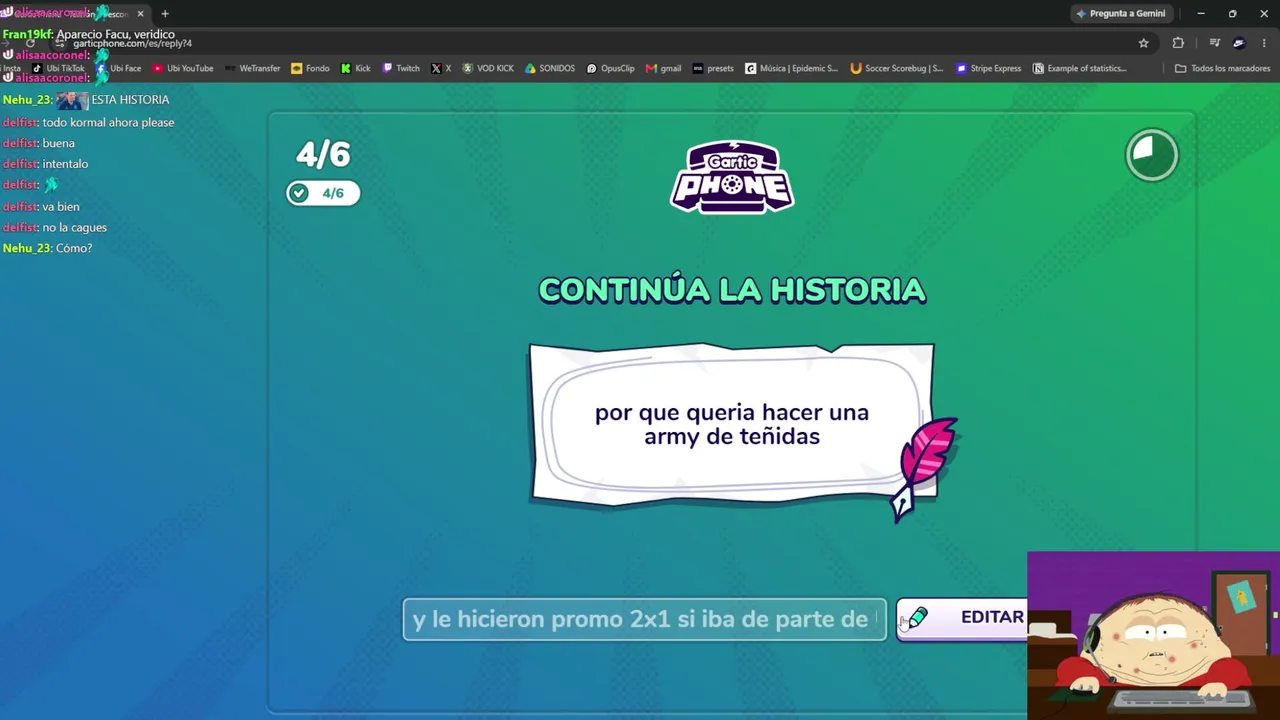Open the Chrome three-dot menu

[x=1265, y=43]
